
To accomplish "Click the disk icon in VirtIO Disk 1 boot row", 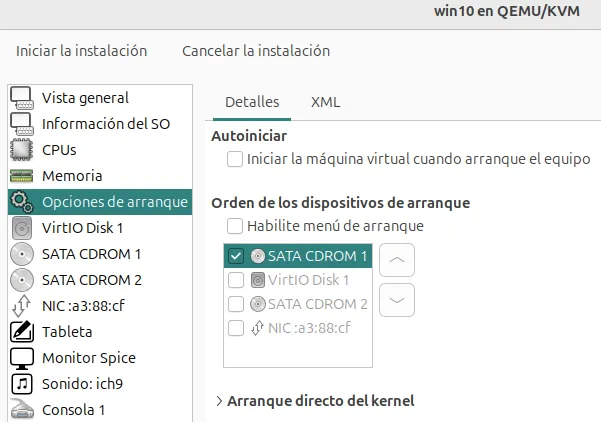I will click(x=258, y=280).
